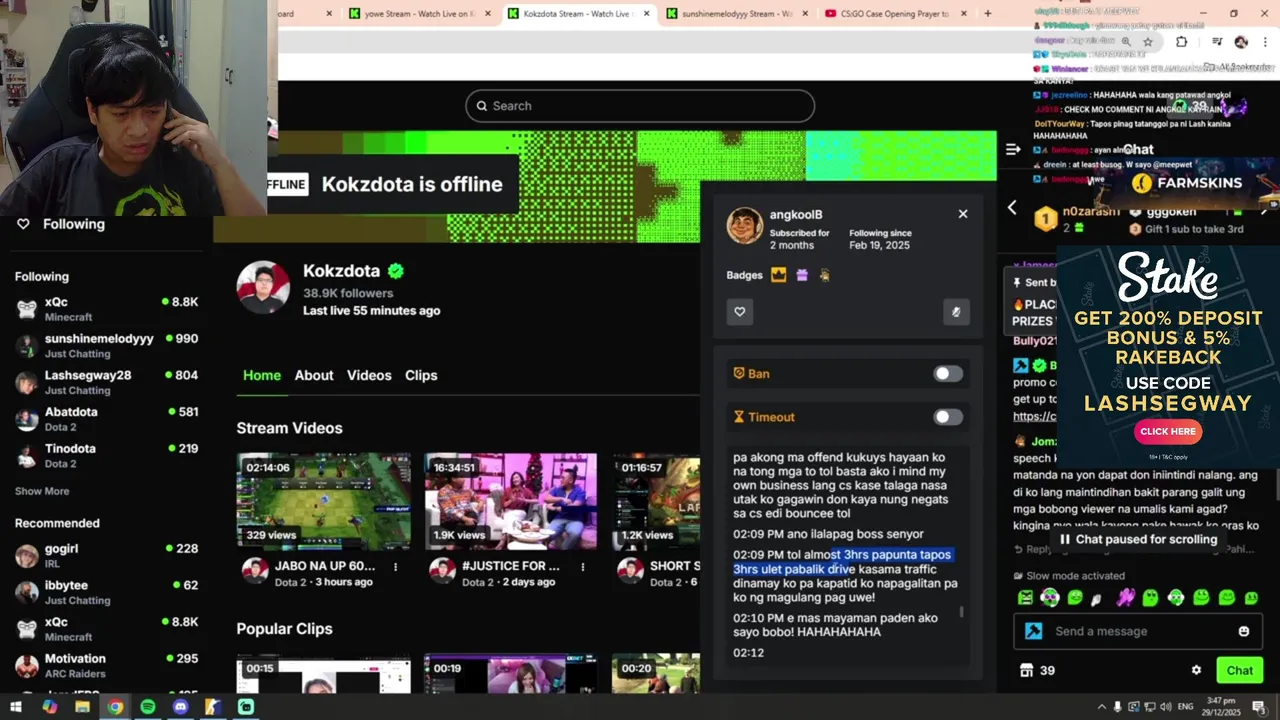Image resolution: width=1280 pixels, height=720 pixels.
Task: Open chat settings gear icon
Action: [1196, 670]
